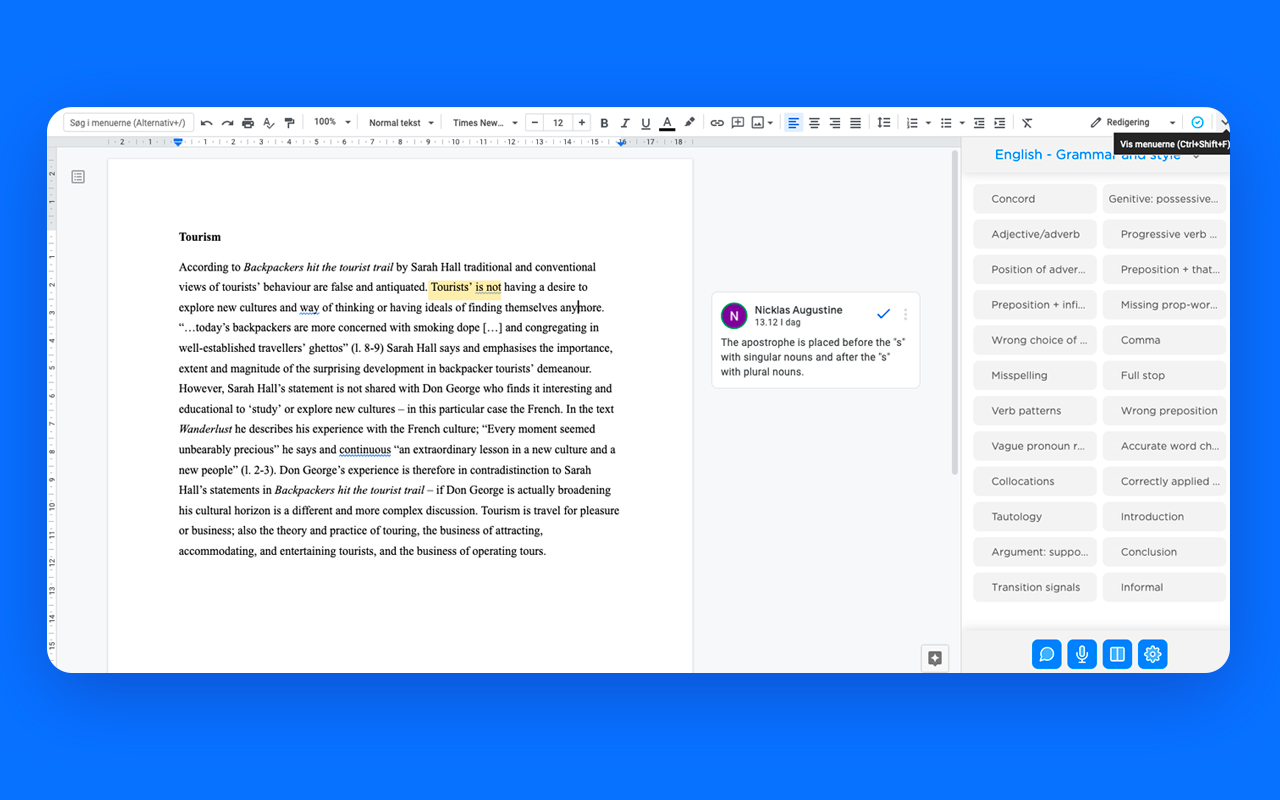Select the Transition signals category

pos(1035,587)
